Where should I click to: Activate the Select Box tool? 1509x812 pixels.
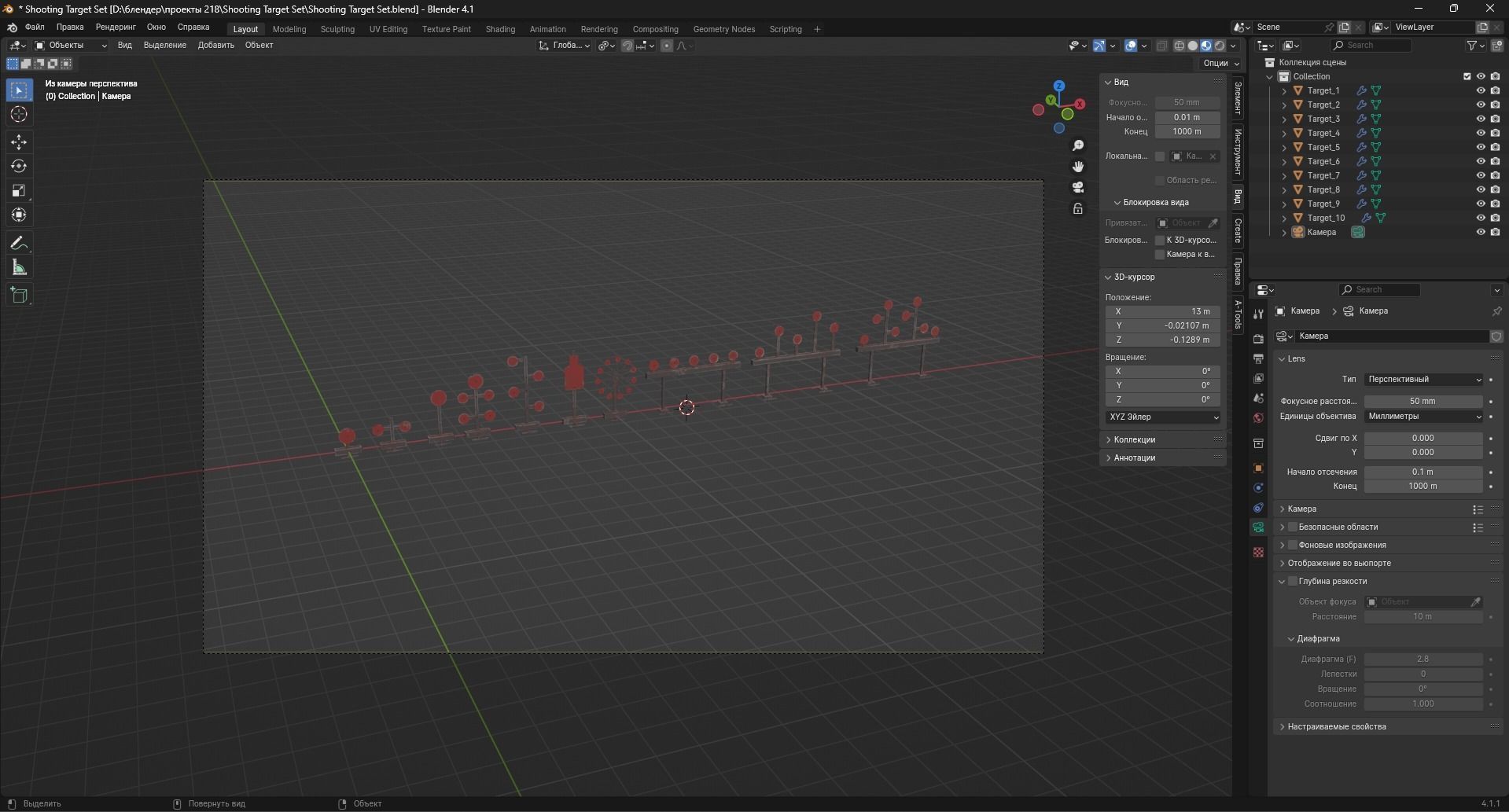click(19, 90)
